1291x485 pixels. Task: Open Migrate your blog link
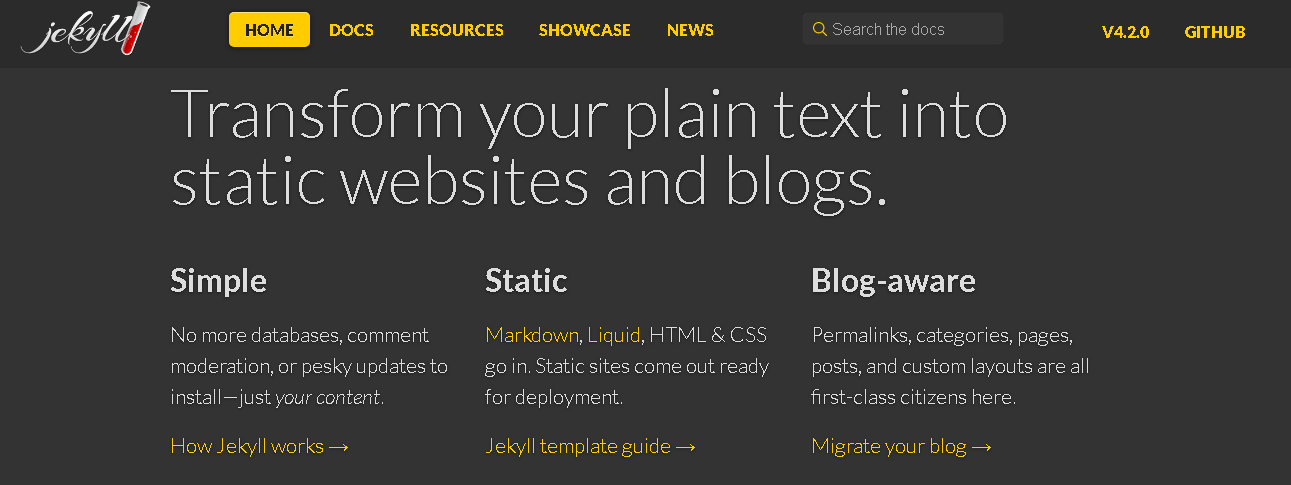pos(901,446)
